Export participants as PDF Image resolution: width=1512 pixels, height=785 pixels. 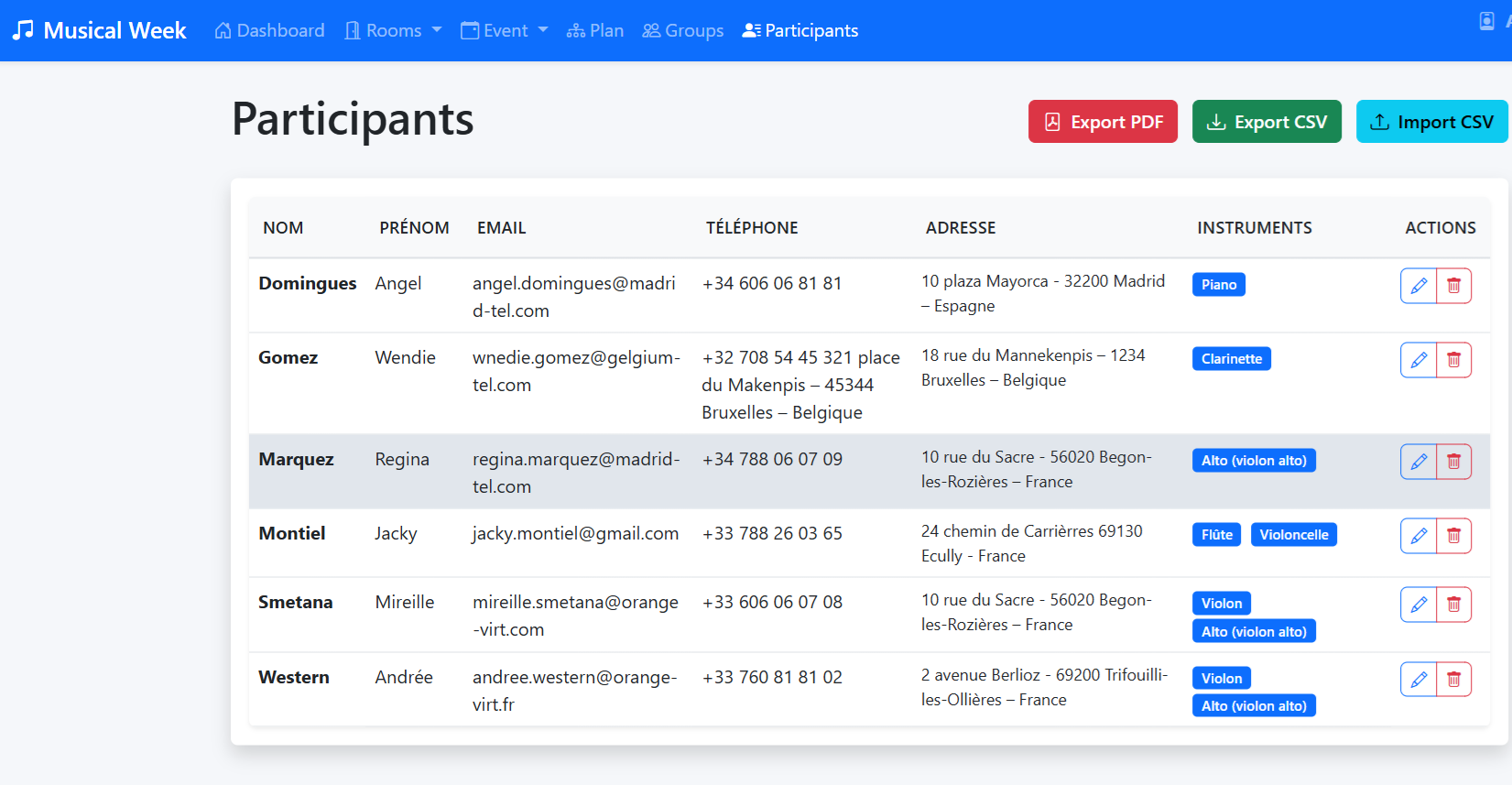pyautogui.click(x=1103, y=122)
